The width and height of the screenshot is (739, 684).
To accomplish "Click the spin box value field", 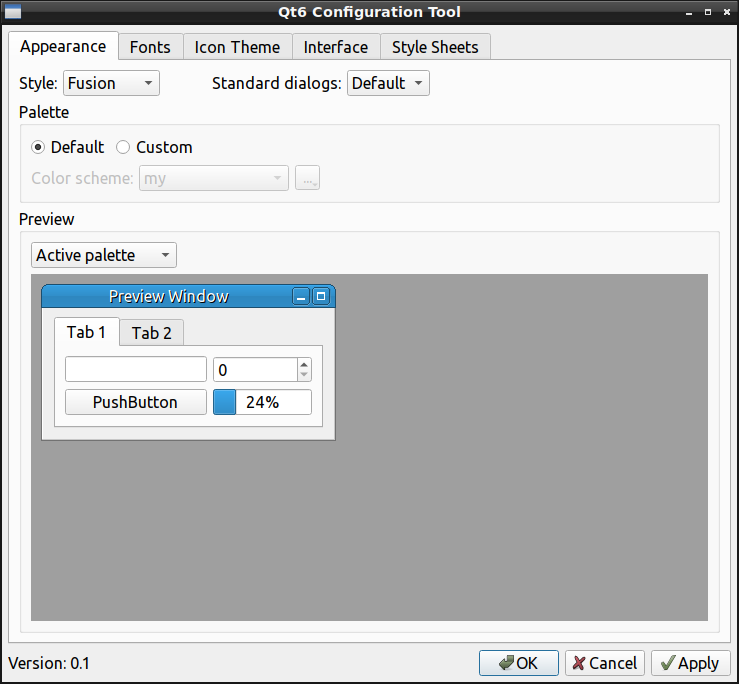I will coord(255,370).
